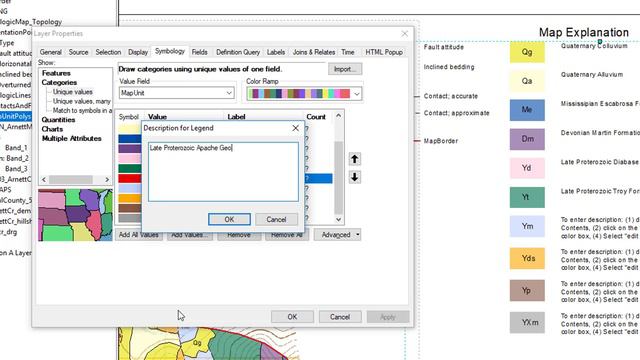Image resolution: width=640 pixels, height=360 pixels.
Task: Click Cancel in Layer Properties window
Action: click(340, 317)
